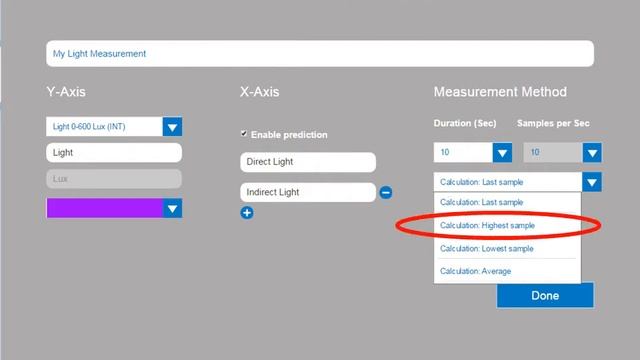Image resolution: width=640 pixels, height=360 pixels.
Task: Click the Indirect Light input field
Action: point(308,192)
